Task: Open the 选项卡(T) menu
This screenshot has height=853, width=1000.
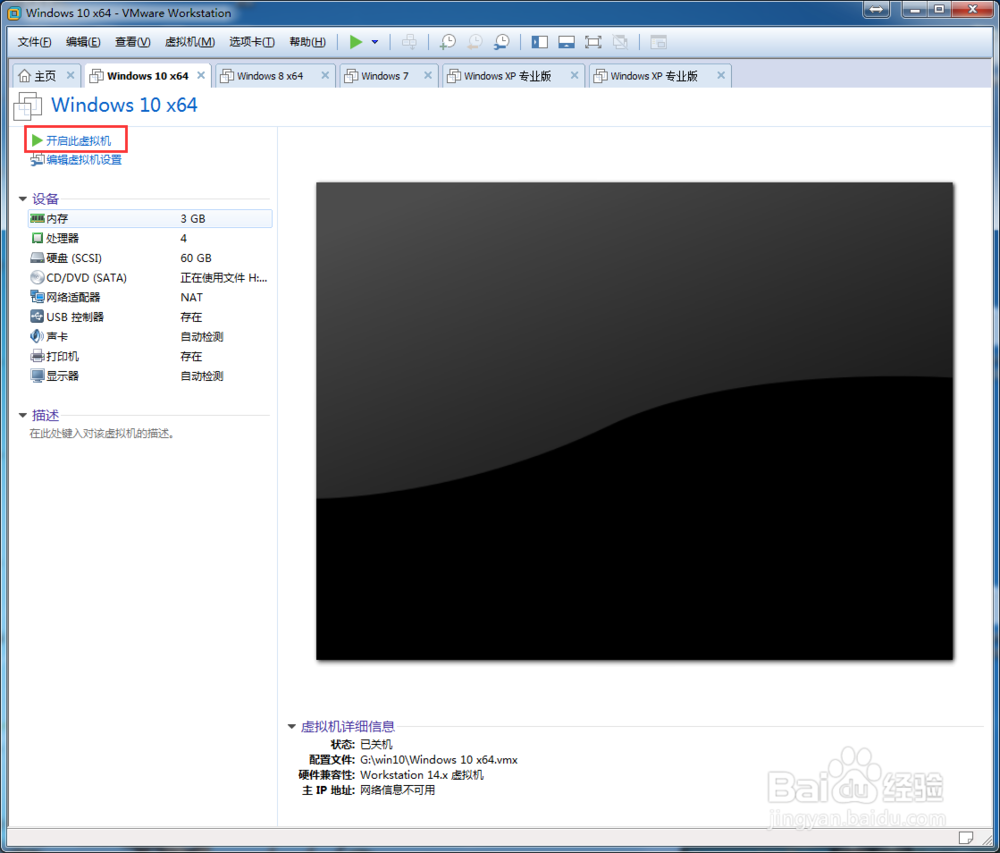Action: tap(252, 42)
